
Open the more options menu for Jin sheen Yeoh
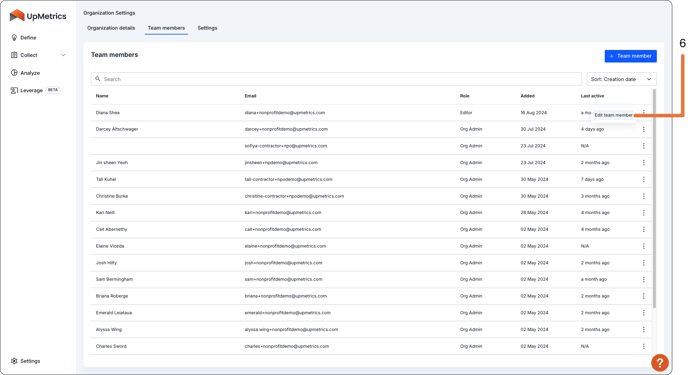coord(644,163)
